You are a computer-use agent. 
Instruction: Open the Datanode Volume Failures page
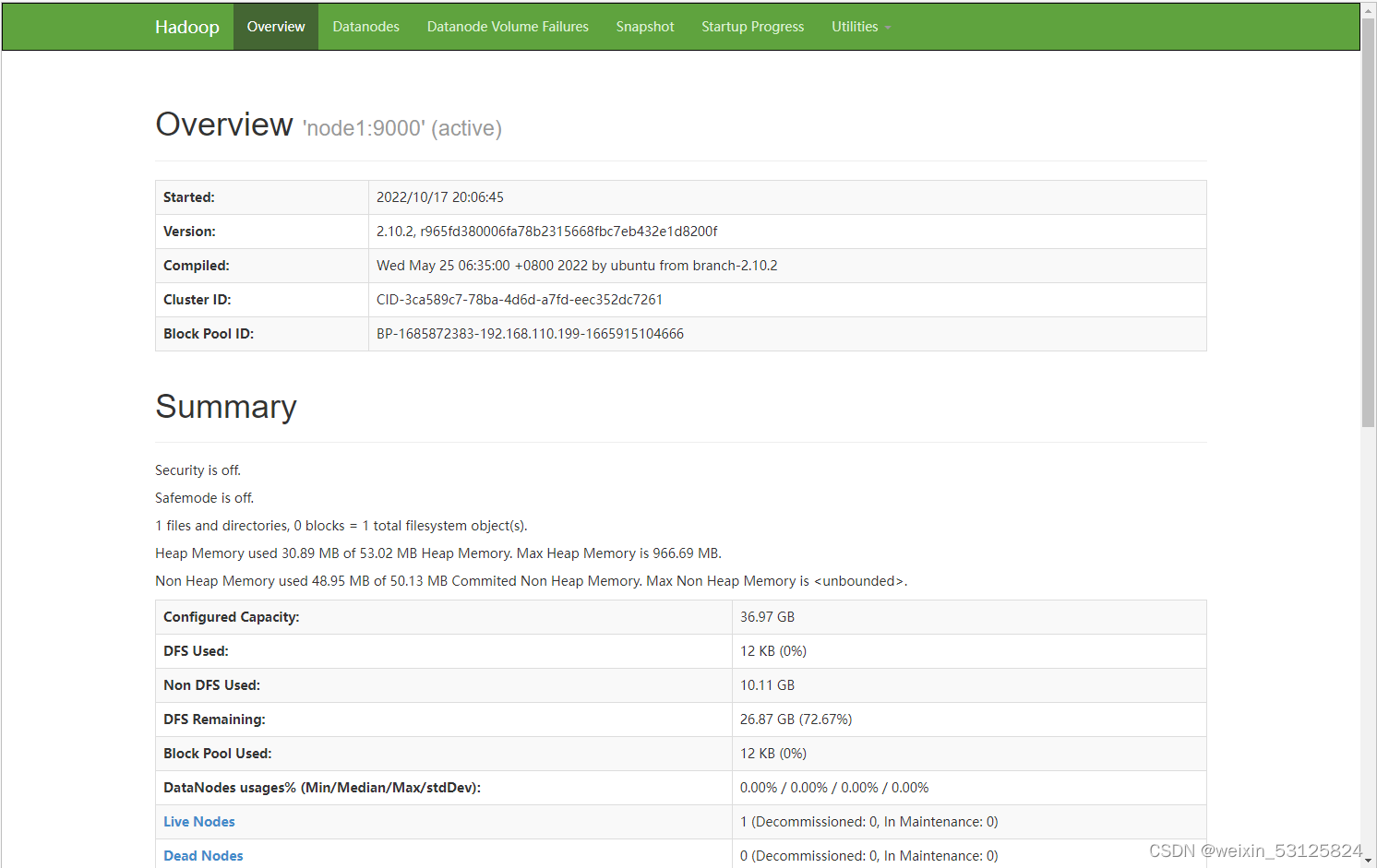(508, 26)
